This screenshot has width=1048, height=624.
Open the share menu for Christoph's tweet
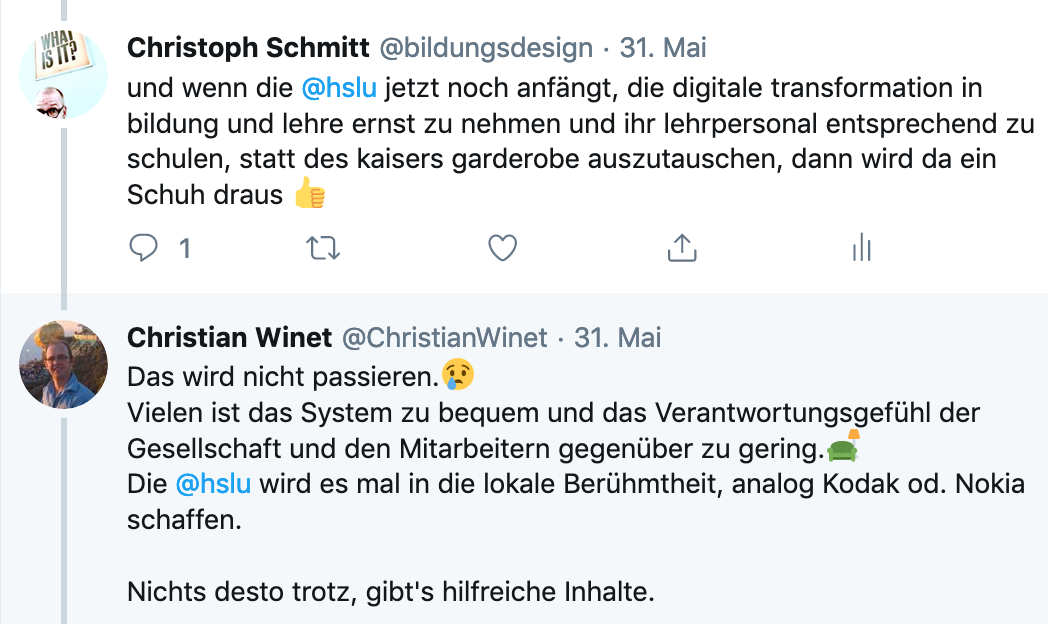pos(681,248)
